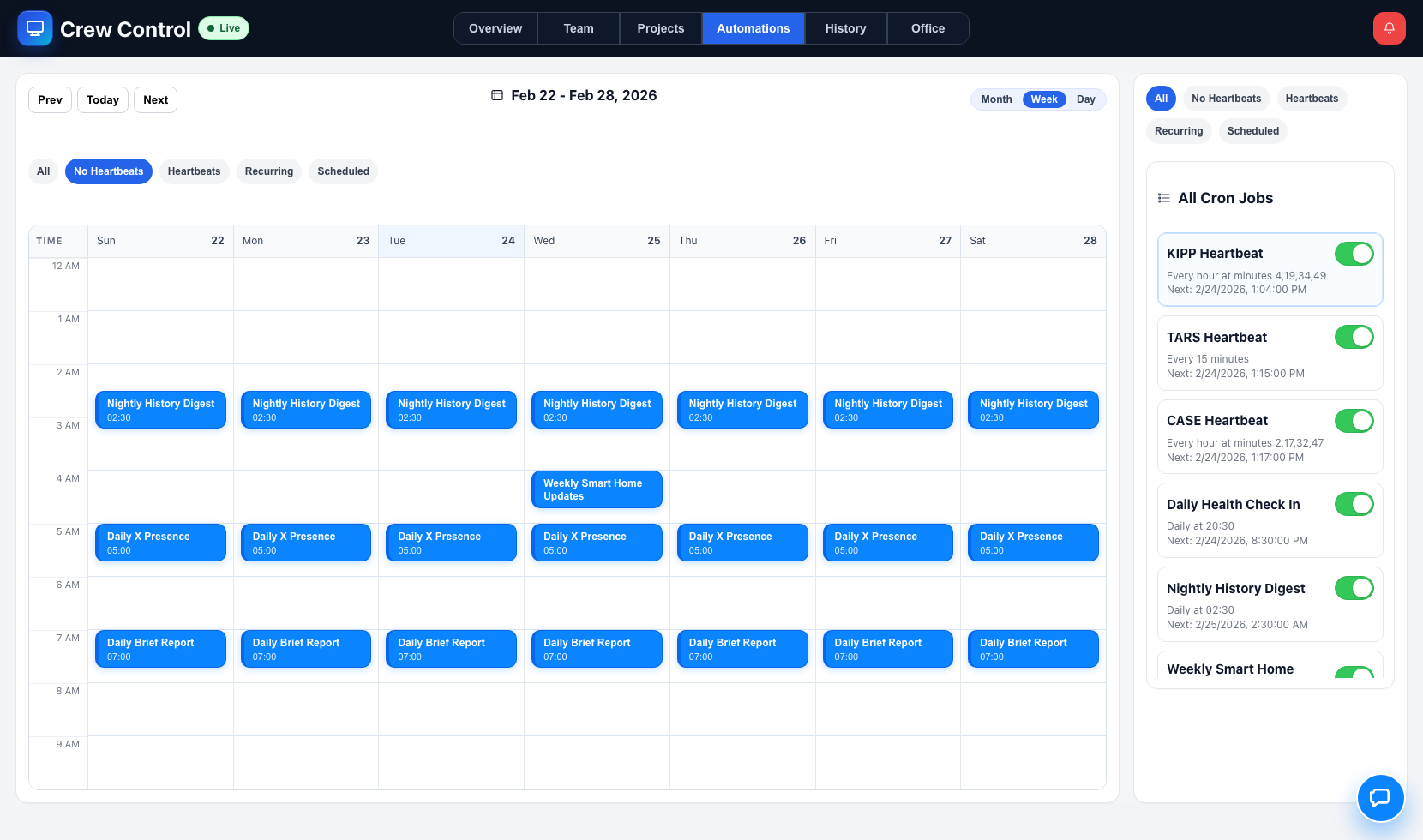Click the Today button

[x=102, y=99]
